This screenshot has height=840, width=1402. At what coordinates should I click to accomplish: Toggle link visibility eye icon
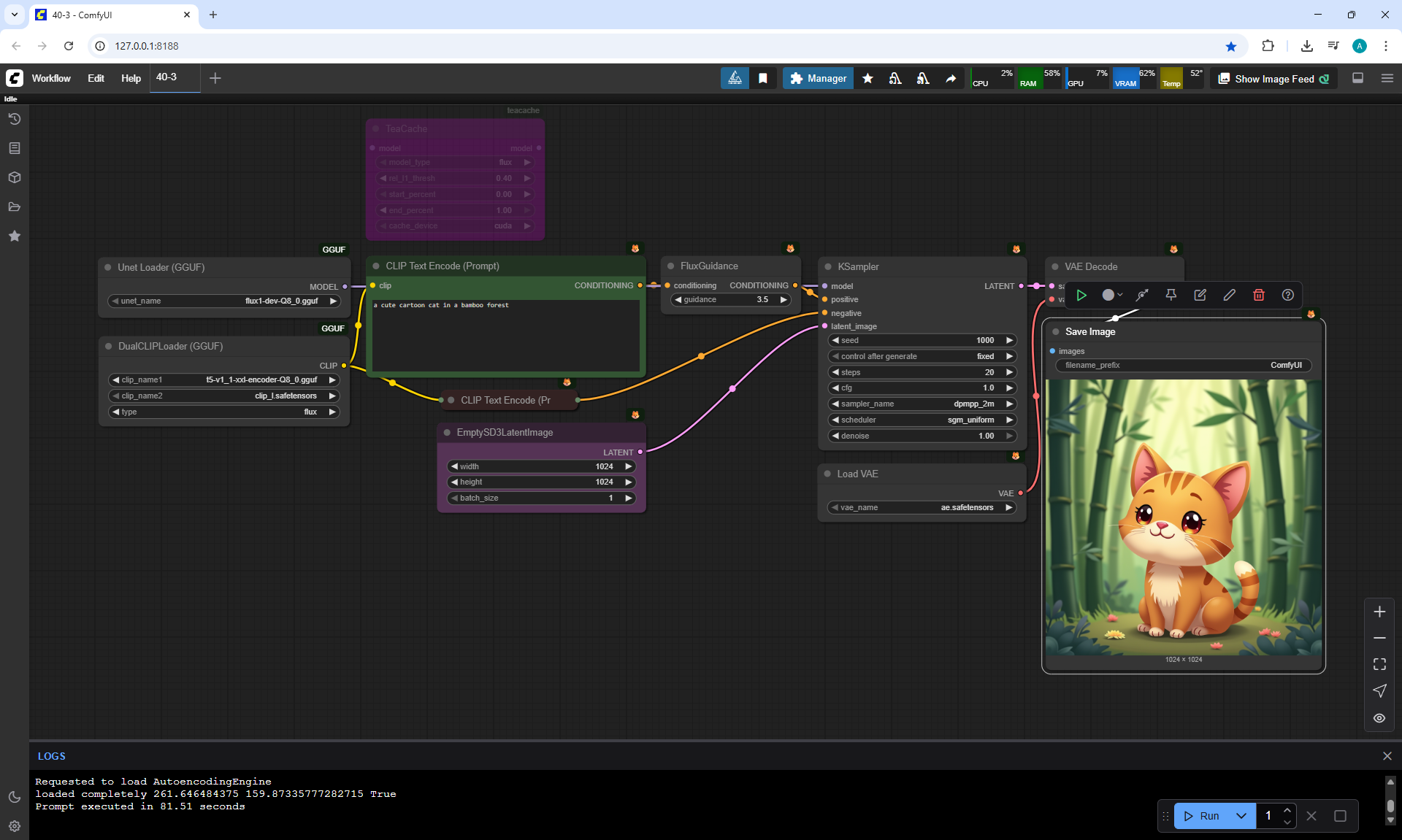coord(1379,718)
